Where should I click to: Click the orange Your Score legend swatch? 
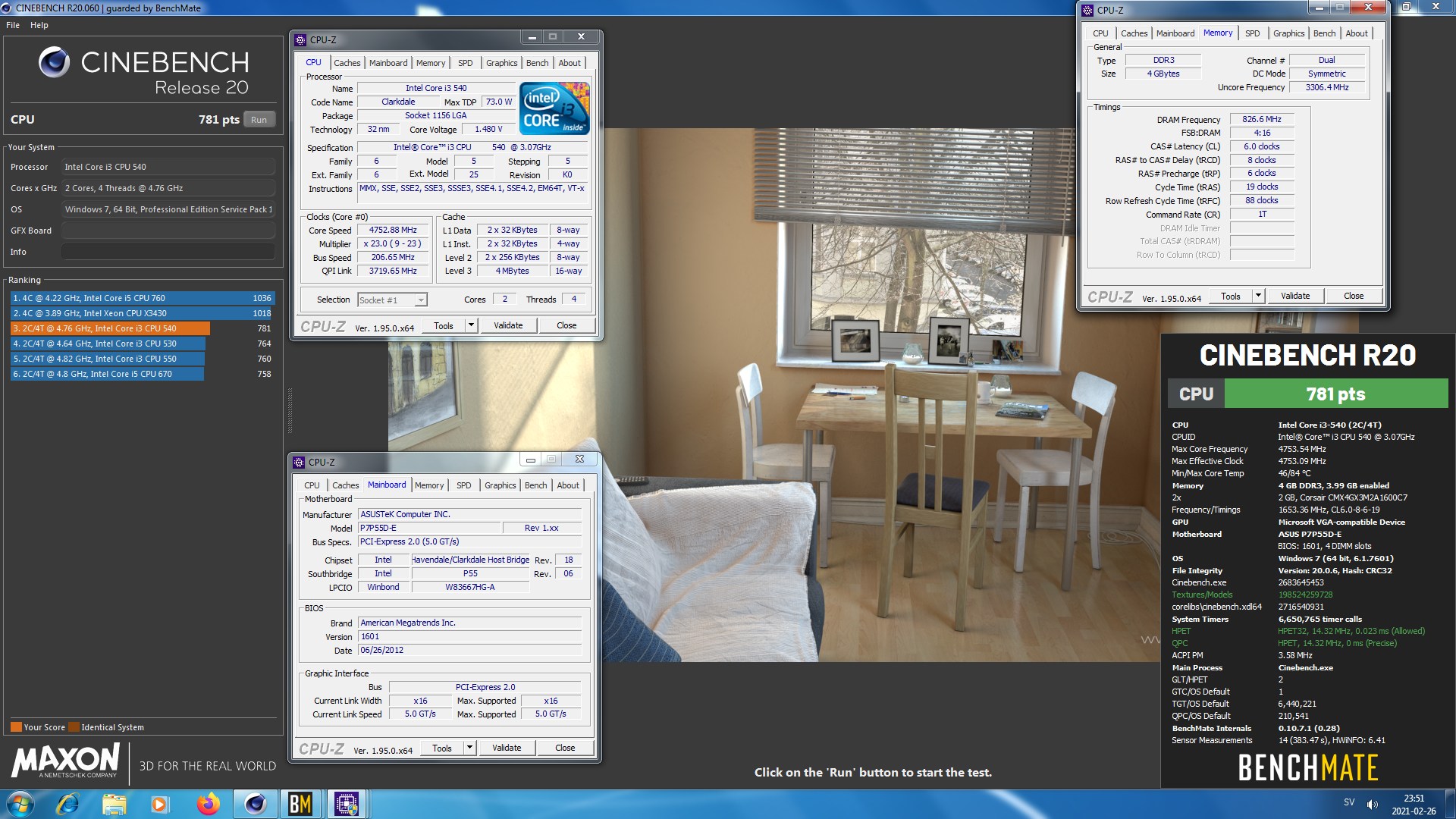[x=16, y=727]
